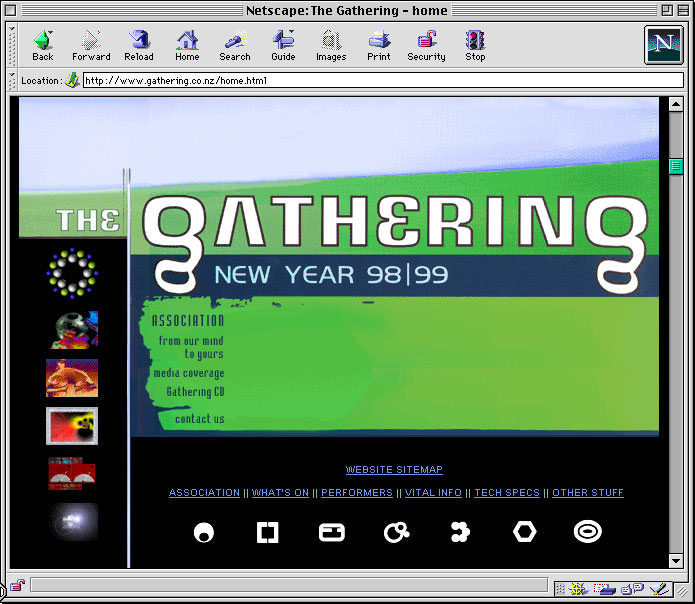695x604 pixels.
Task: Open Discussions from component bar
Action: pyautogui.click(x=633, y=589)
